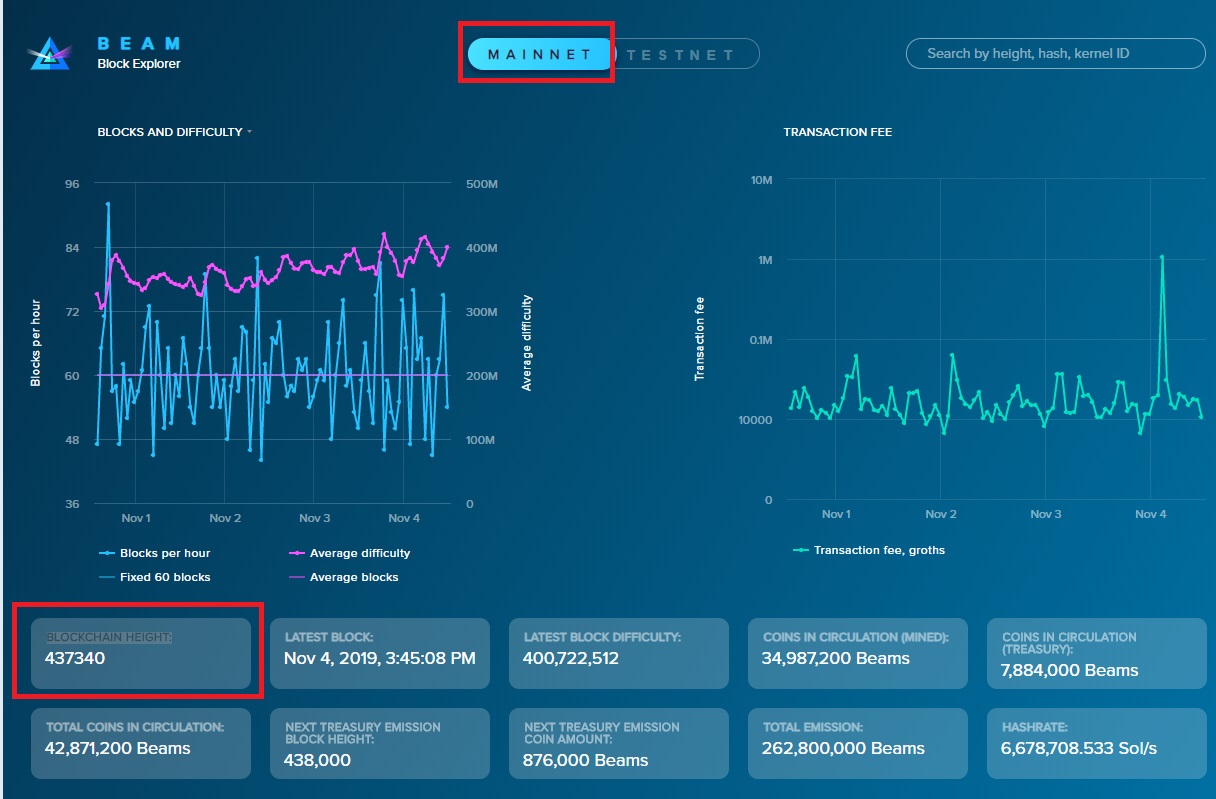Click Coins in Circulation (Treasury) 7,884,000 Beams

click(1097, 654)
